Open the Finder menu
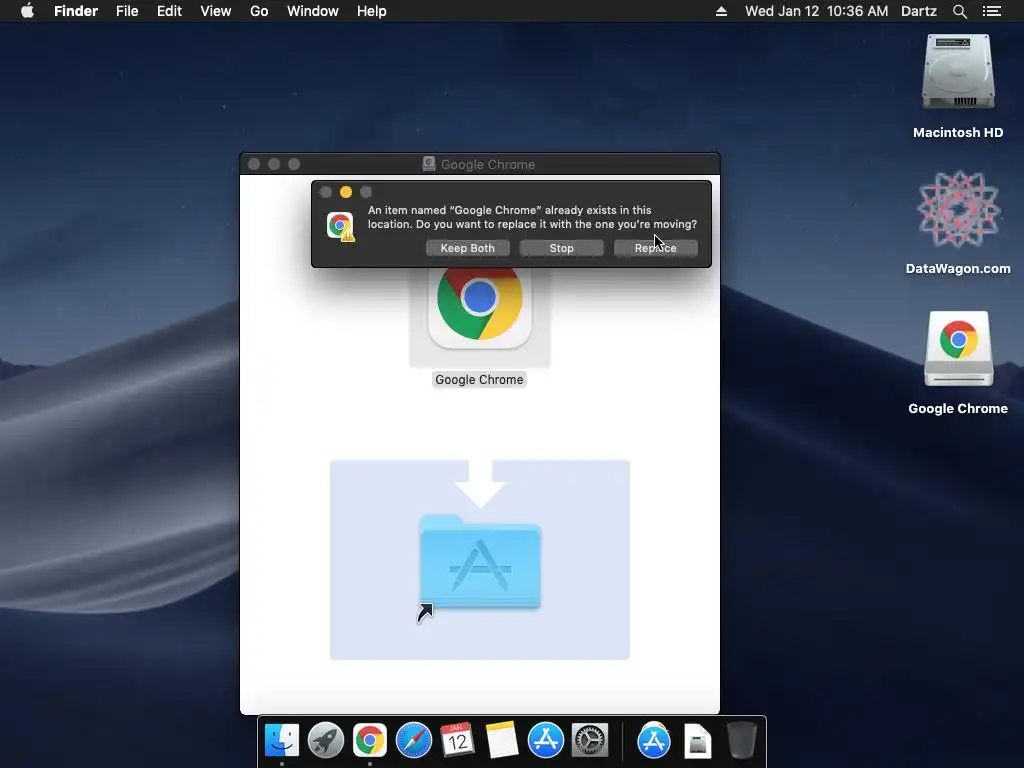This screenshot has width=1024, height=768. click(76, 11)
